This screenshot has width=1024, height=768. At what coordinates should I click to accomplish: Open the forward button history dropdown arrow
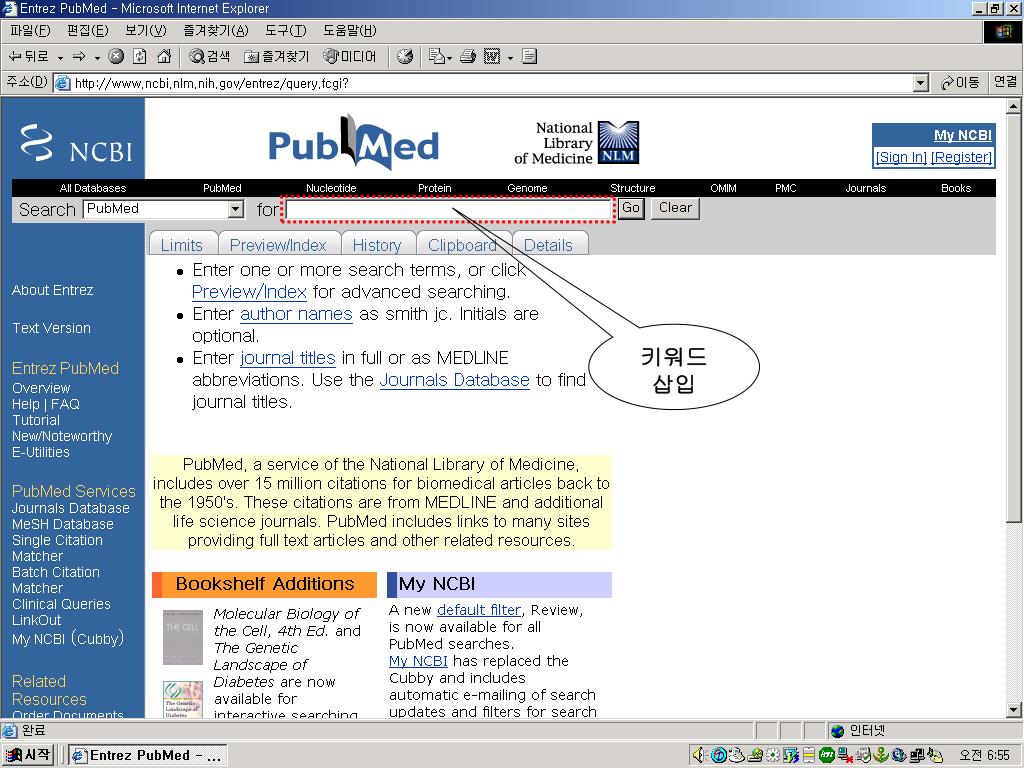pyautogui.click(x=97, y=57)
